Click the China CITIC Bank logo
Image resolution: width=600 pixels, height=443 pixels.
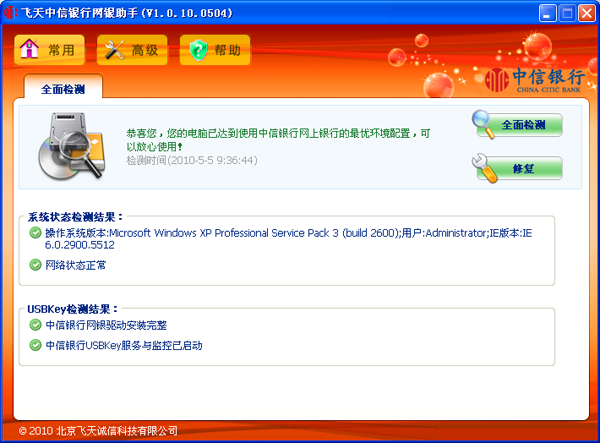tap(535, 80)
